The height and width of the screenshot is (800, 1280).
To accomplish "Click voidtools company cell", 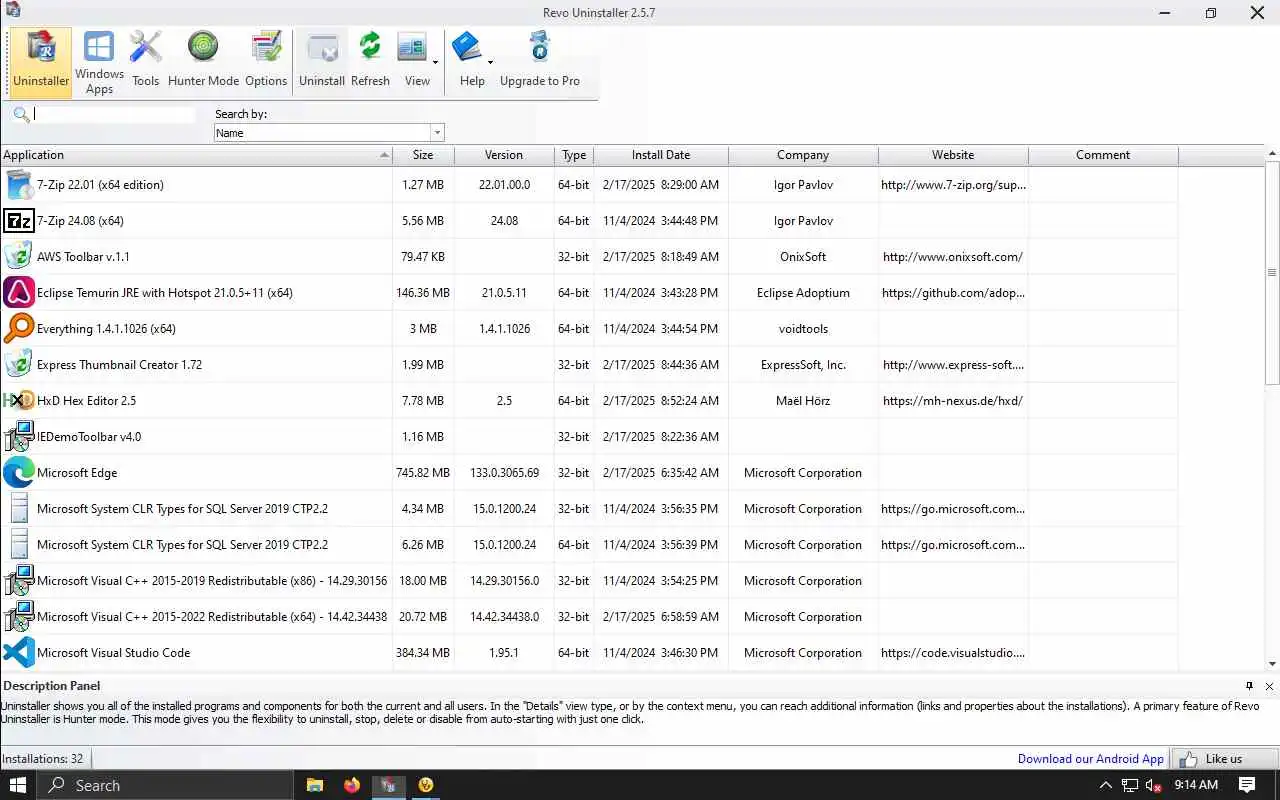I will [x=803, y=329].
